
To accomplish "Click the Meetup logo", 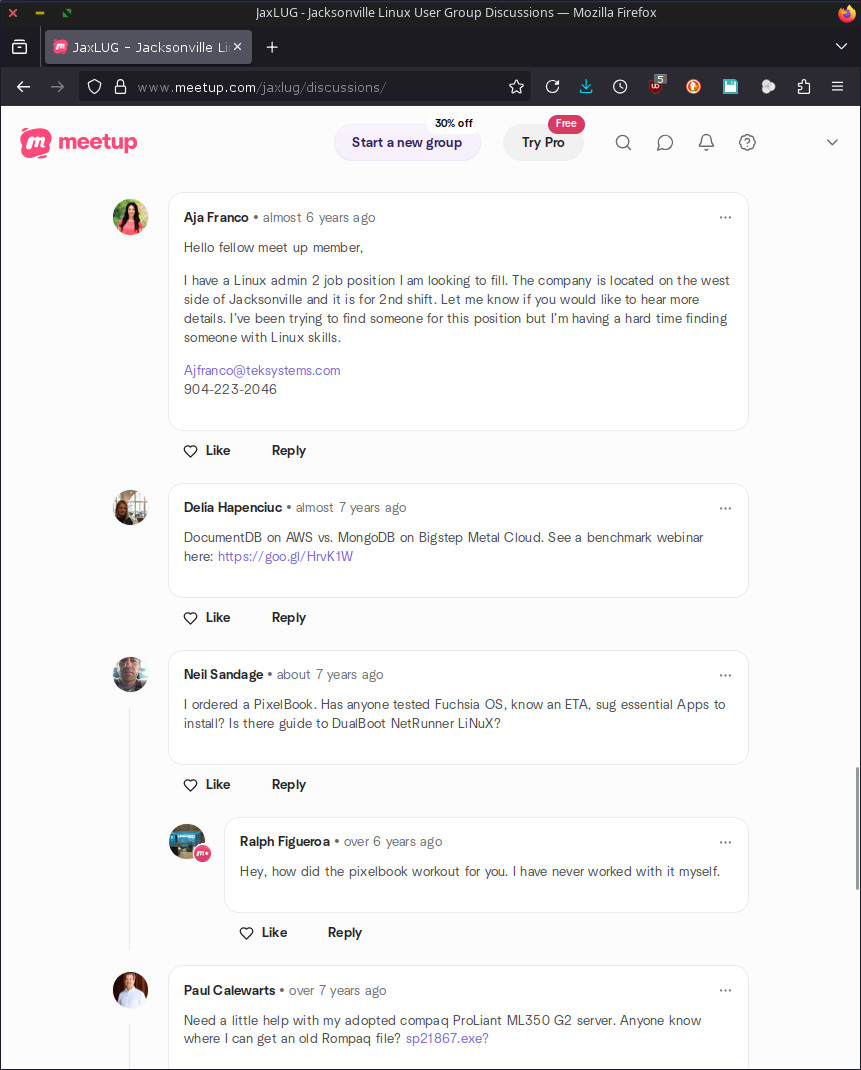I will tap(79, 142).
